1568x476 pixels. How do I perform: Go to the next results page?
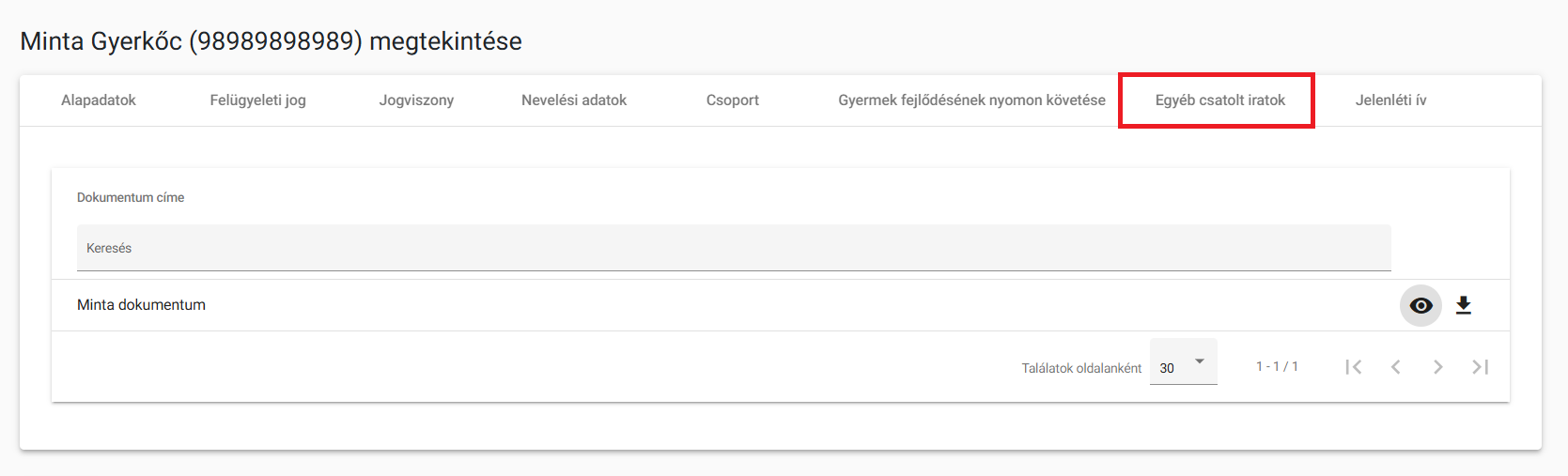[1438, 367]
